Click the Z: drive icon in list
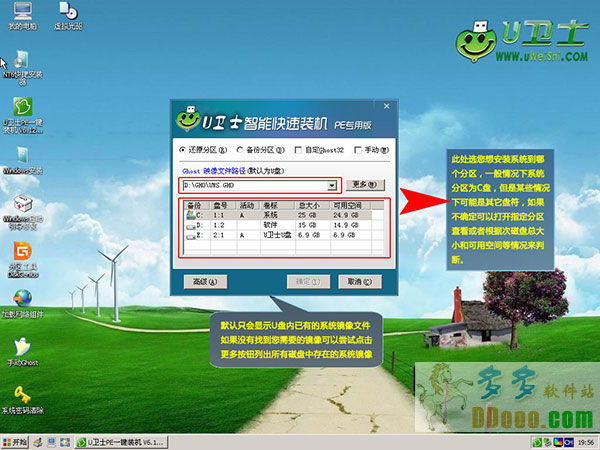This screenshot has height=450, width=600. tap(190, 236)
